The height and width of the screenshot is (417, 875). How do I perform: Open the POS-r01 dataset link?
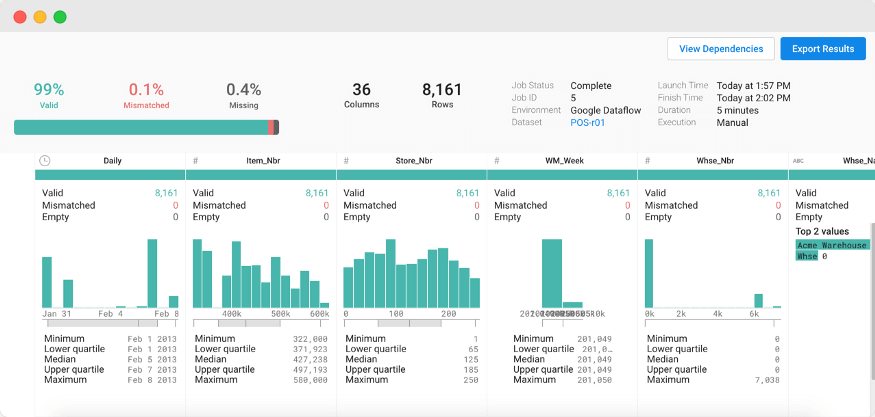coord(588,122)
